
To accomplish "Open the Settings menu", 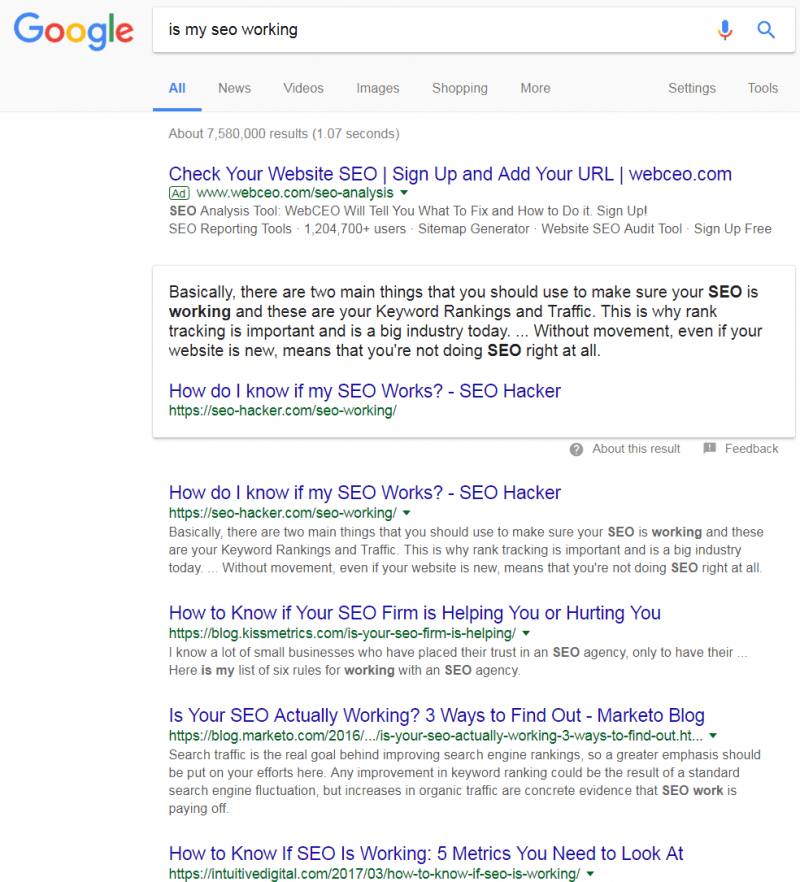I will (x=691, y=88).
